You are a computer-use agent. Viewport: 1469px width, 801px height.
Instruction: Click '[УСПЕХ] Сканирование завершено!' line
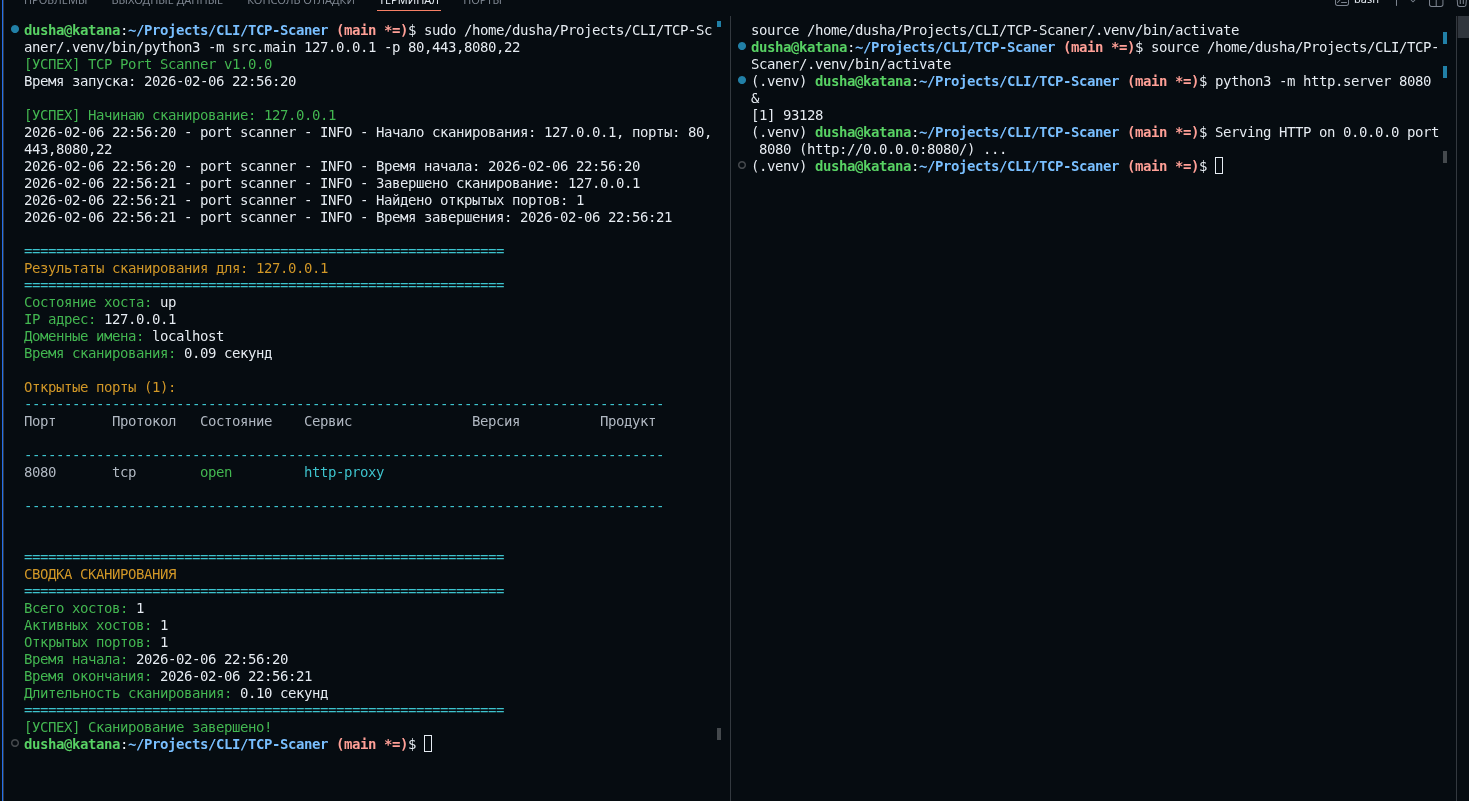click(x=148, y=727)
